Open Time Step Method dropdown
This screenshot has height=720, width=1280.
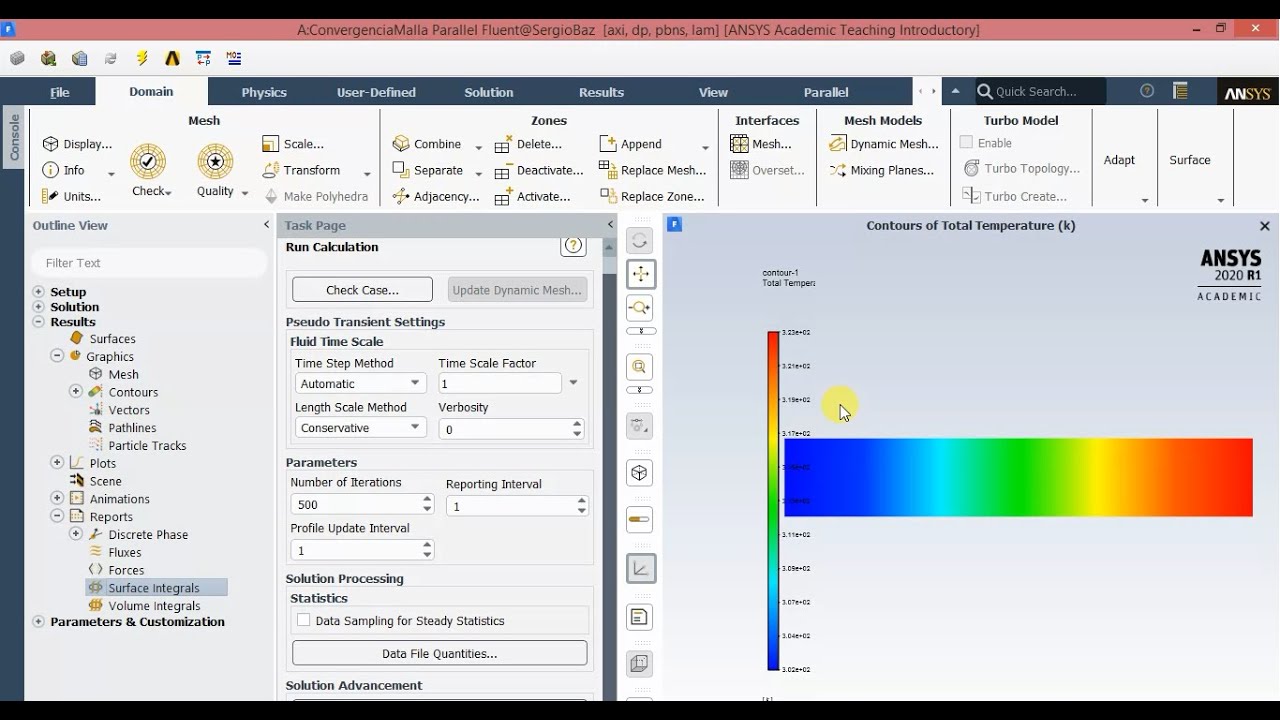pyautogui.click(x=360, y=383)
